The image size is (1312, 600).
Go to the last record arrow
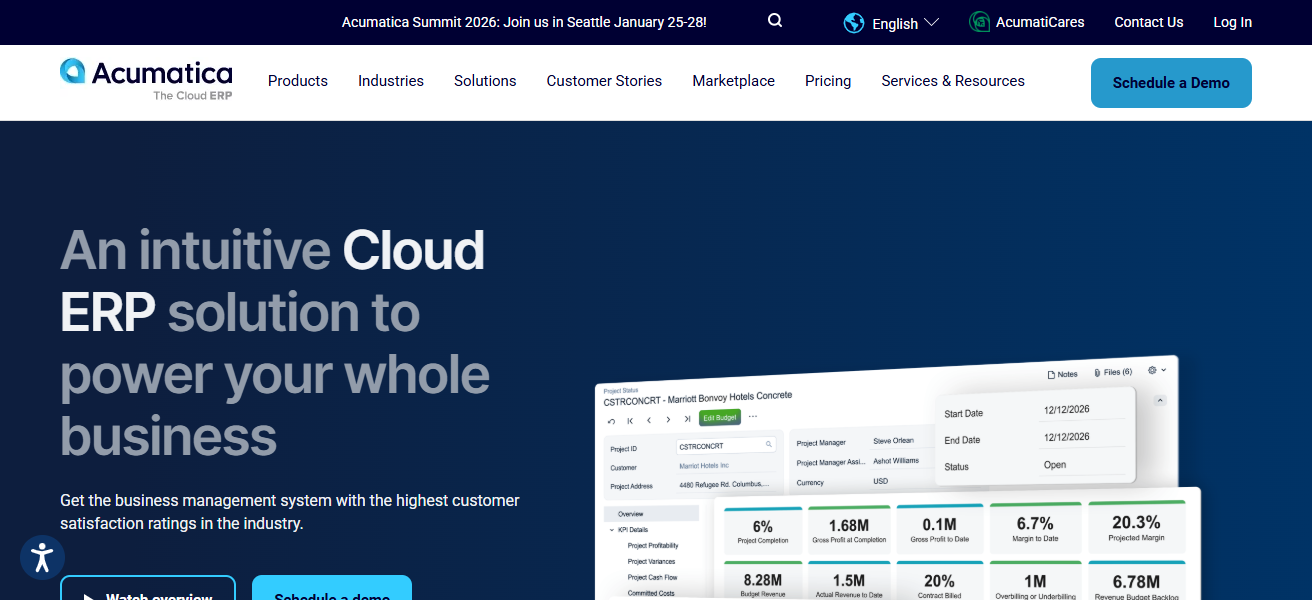(687, 419)
